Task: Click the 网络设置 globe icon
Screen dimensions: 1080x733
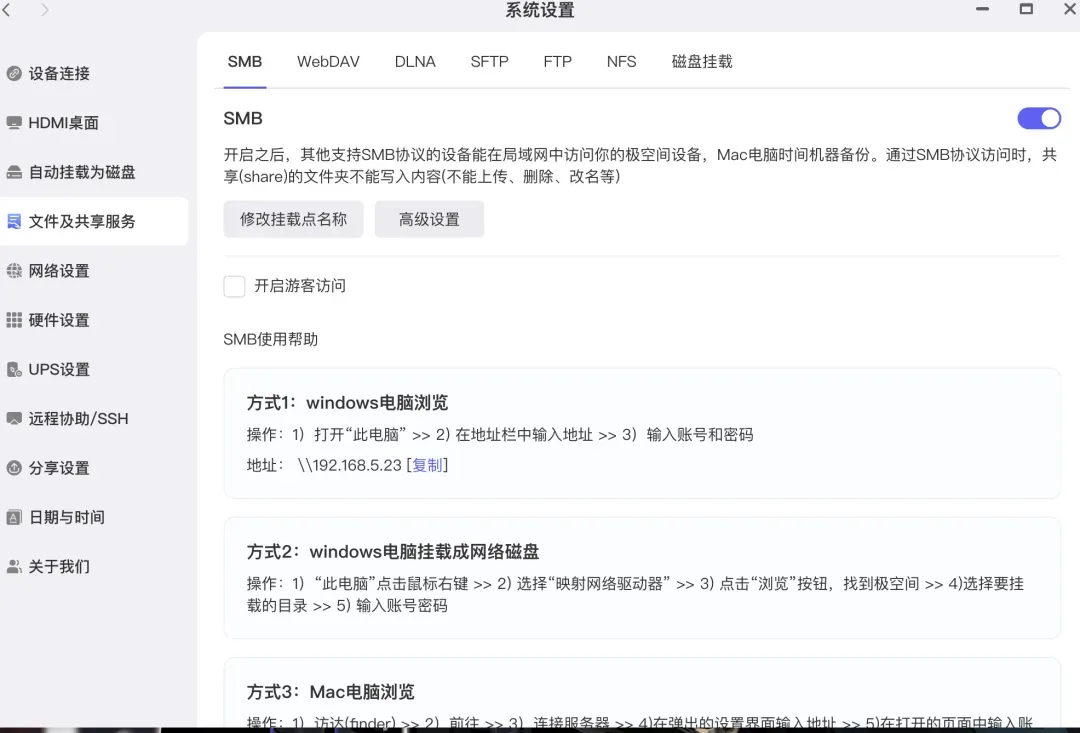Action: (14, 271)
